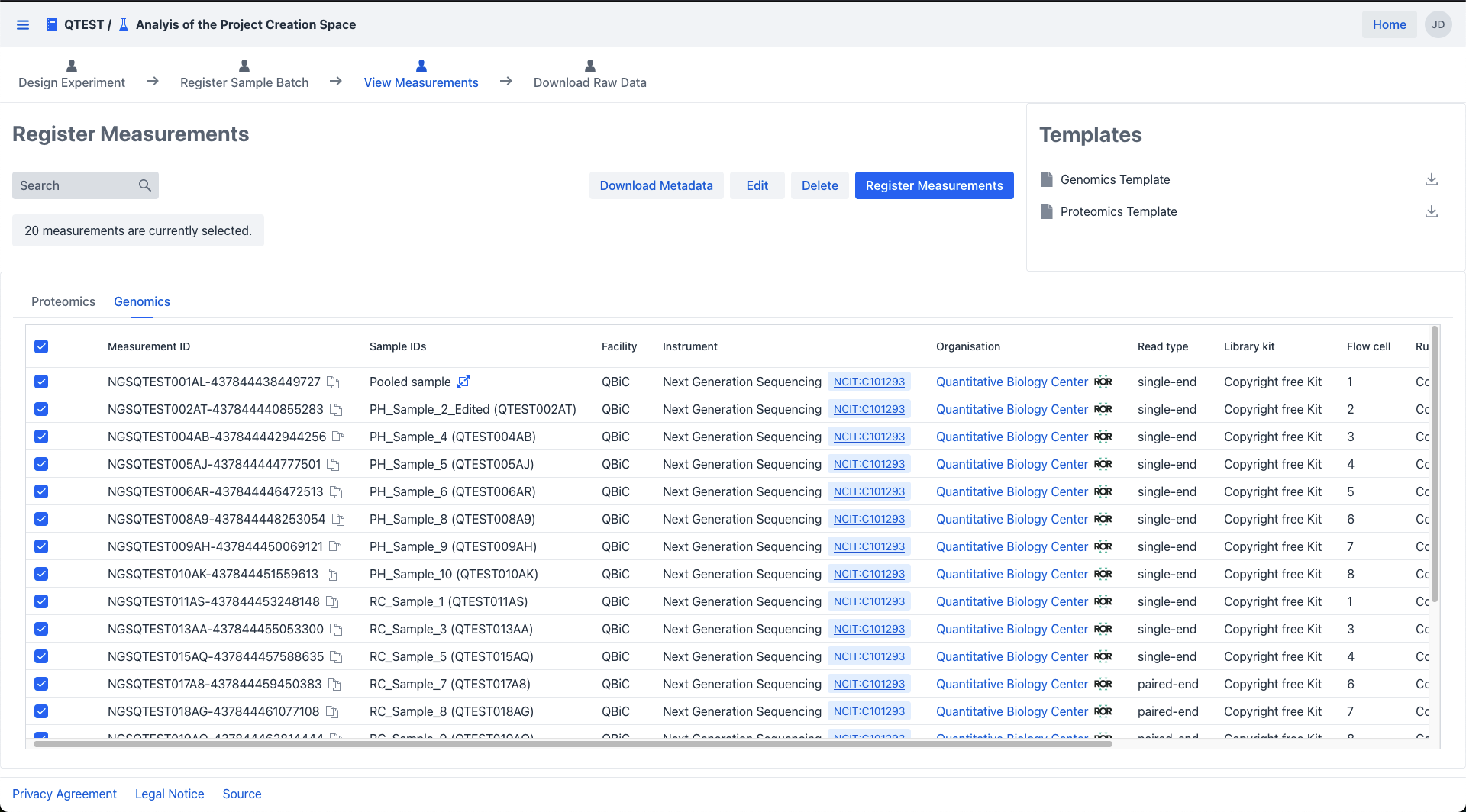Image resolution: width=1466 pixels, height=812 pixels.
Task: Open the NCIT:C101293 link in first row
Action: click(869, 382)
